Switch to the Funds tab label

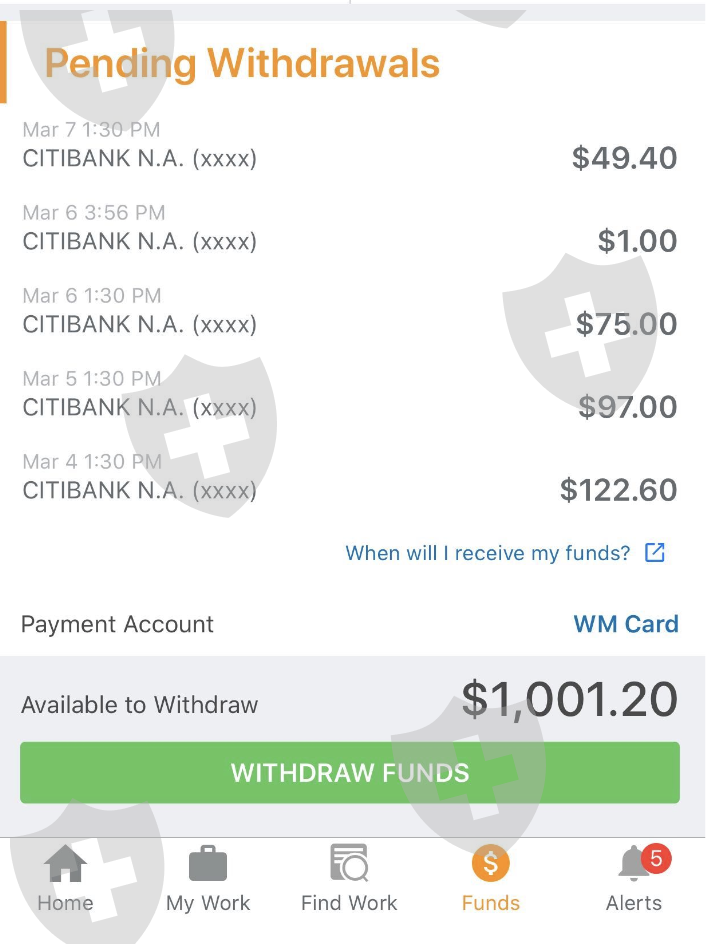[x=490, y=903]
